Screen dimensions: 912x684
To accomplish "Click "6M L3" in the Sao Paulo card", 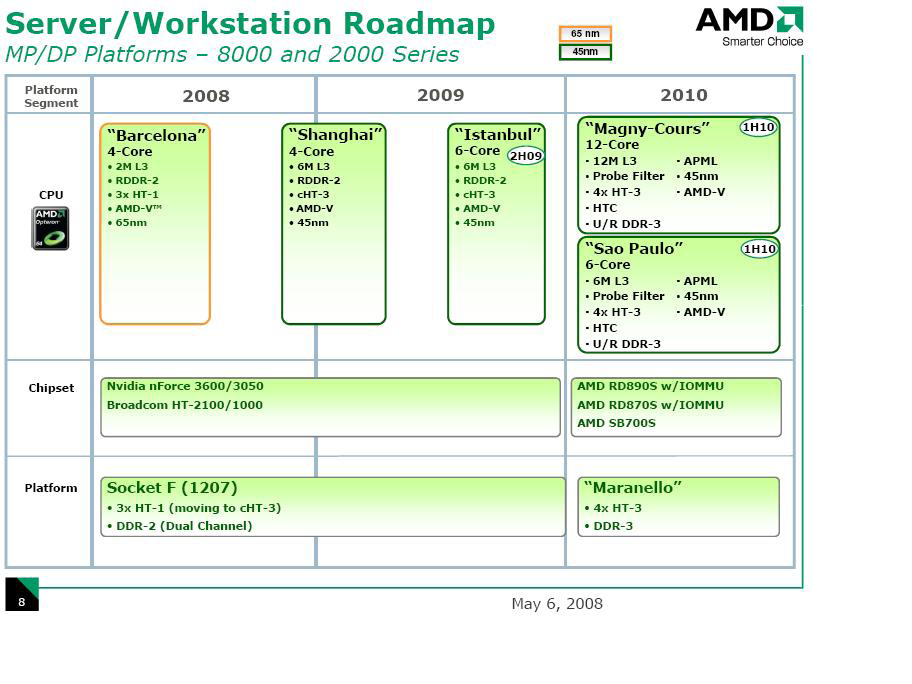I will (x=611, y=281).
